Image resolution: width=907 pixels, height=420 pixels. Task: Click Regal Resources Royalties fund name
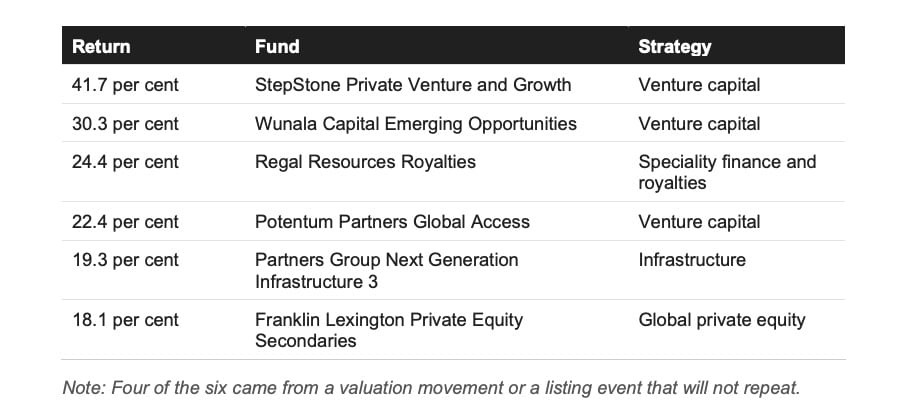click(366, 162)
